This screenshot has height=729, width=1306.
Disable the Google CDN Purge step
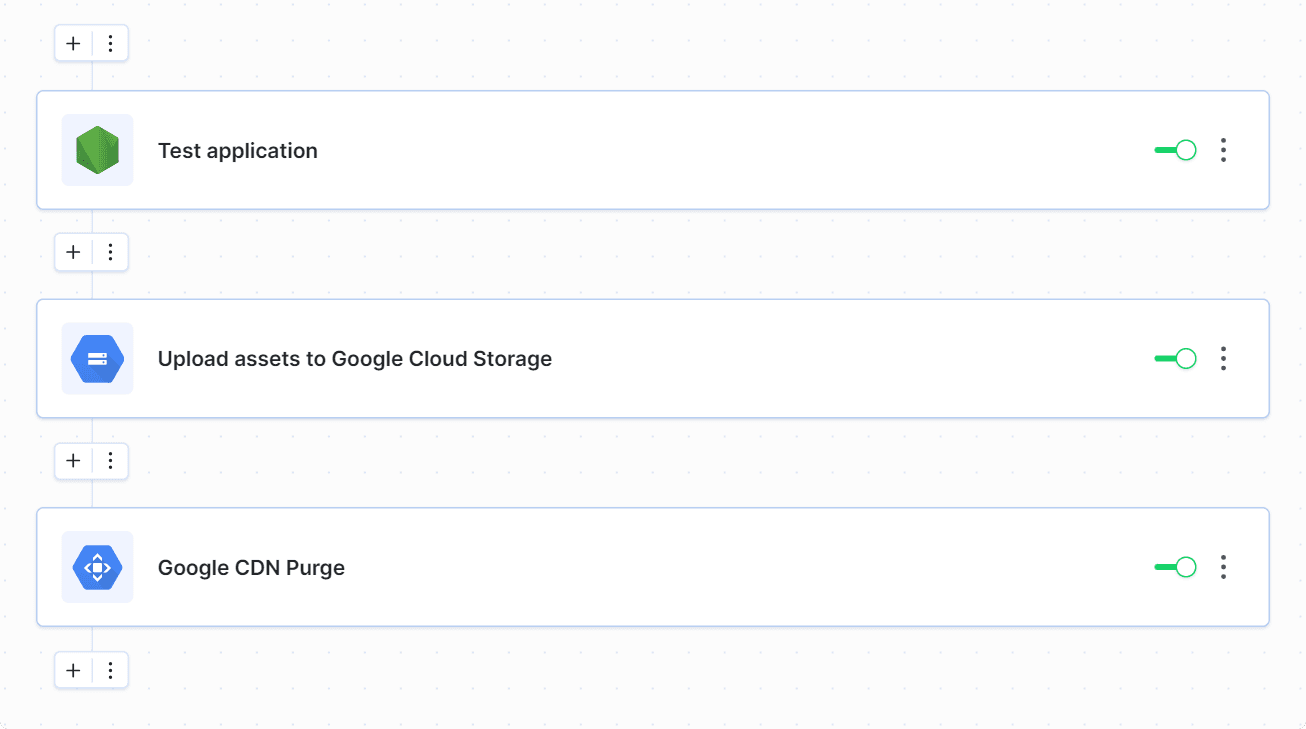click(1174, 567)
